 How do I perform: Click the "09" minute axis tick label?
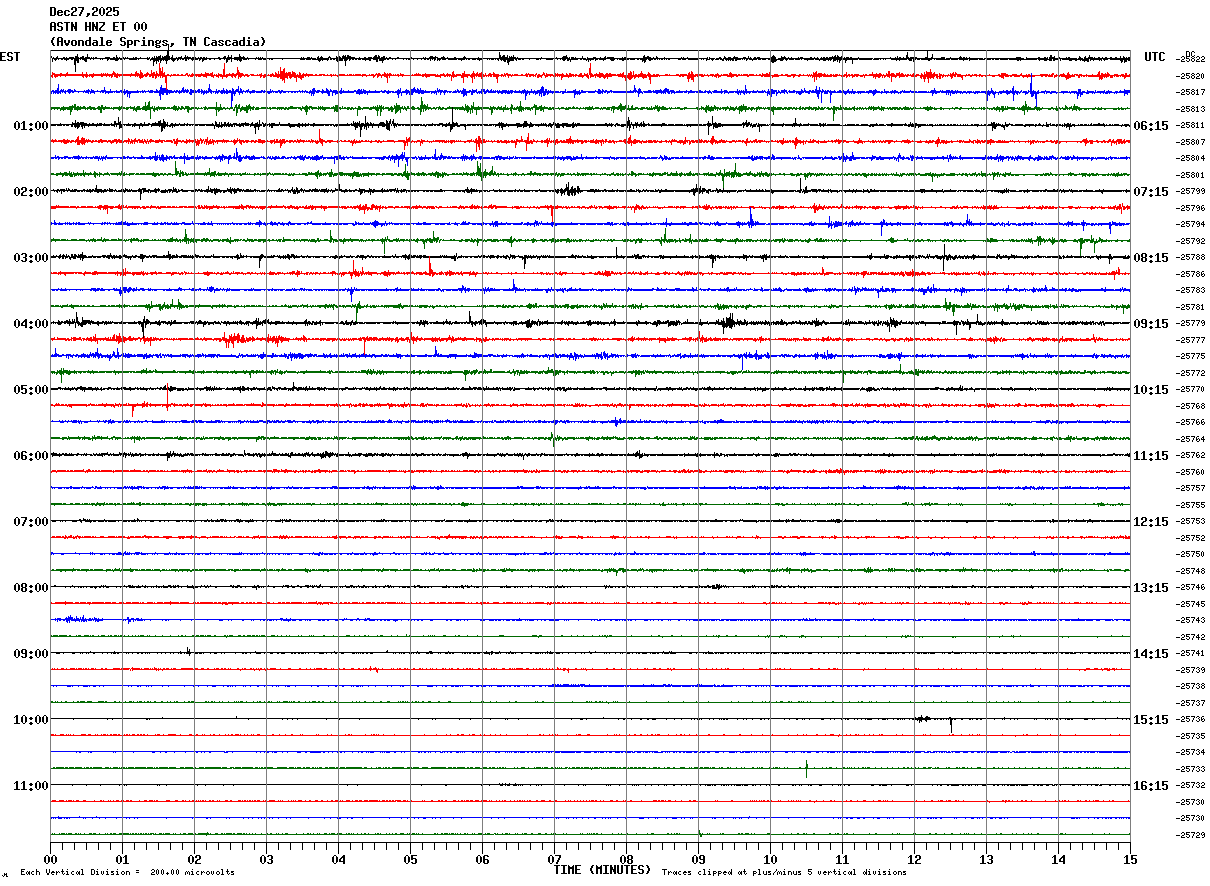pos(698,860)
